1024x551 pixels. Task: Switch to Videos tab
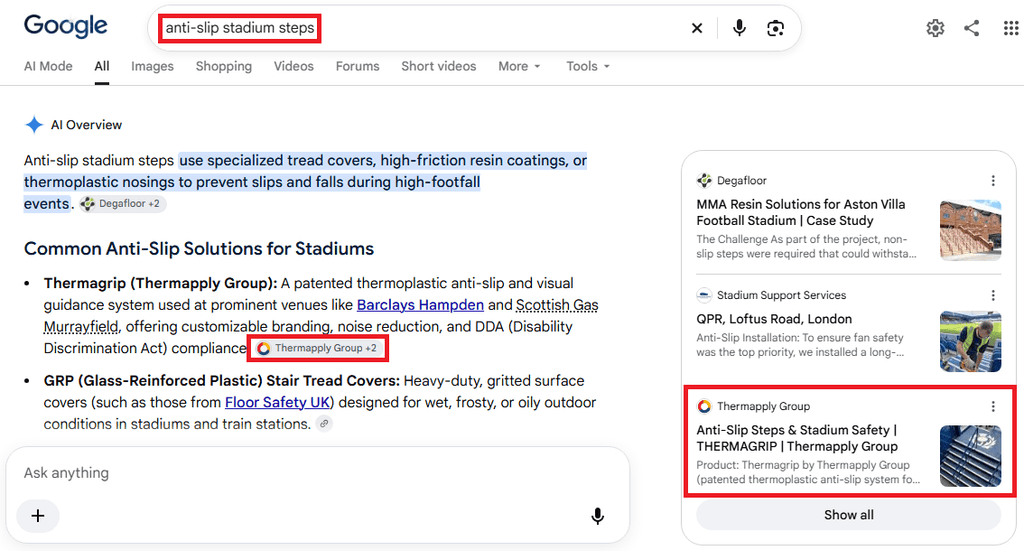[x=293, y=66]
